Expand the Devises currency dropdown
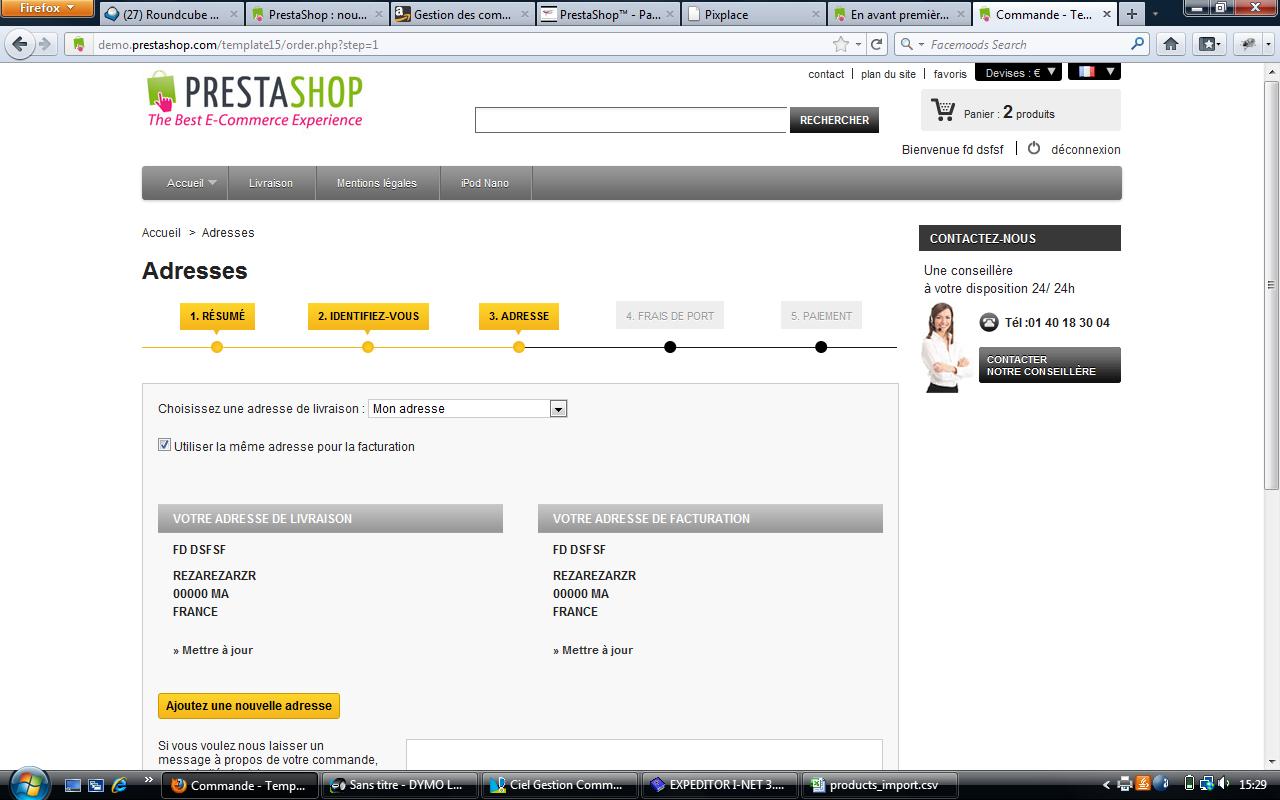The height and width of the screenshot is (800, 1280). [x=1019, y=72]
